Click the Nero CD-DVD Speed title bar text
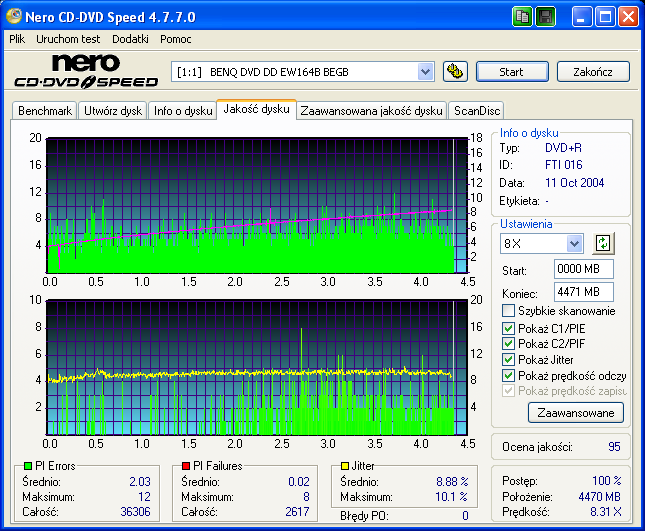This screenshot has width=645, height=531. [x=110, y=17]
